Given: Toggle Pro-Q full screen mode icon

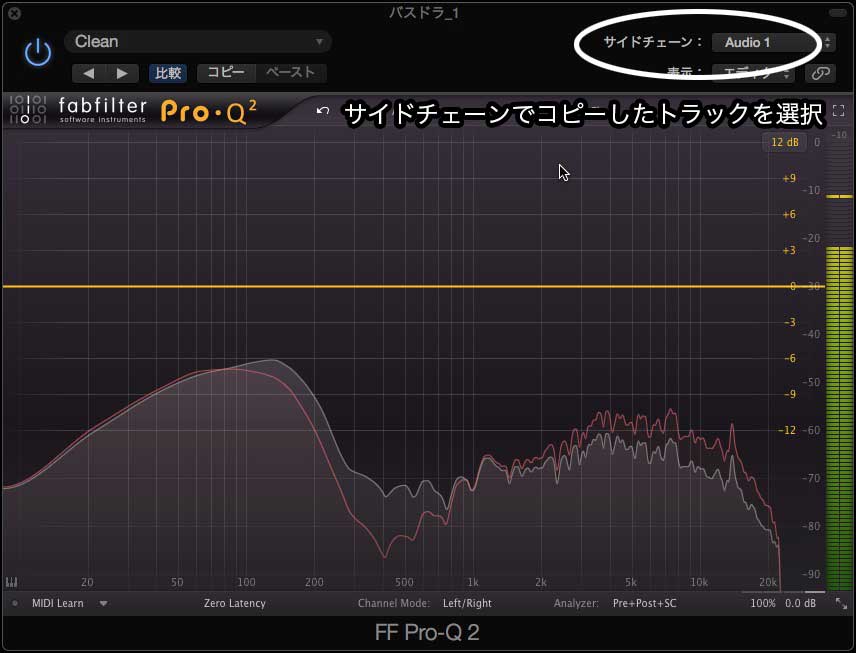Looking at the screenshot, I should pyautogui.click(x=839, y=111).
